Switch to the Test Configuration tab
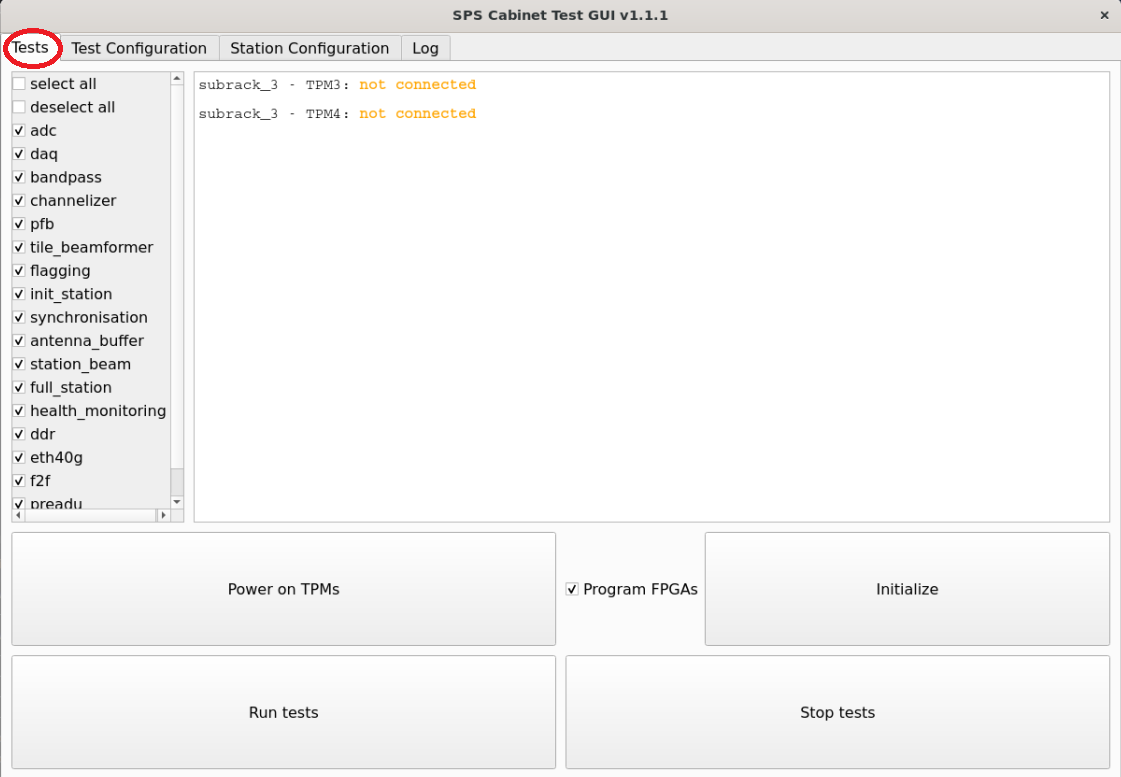Screen dimensions: 1121x777 139,47
